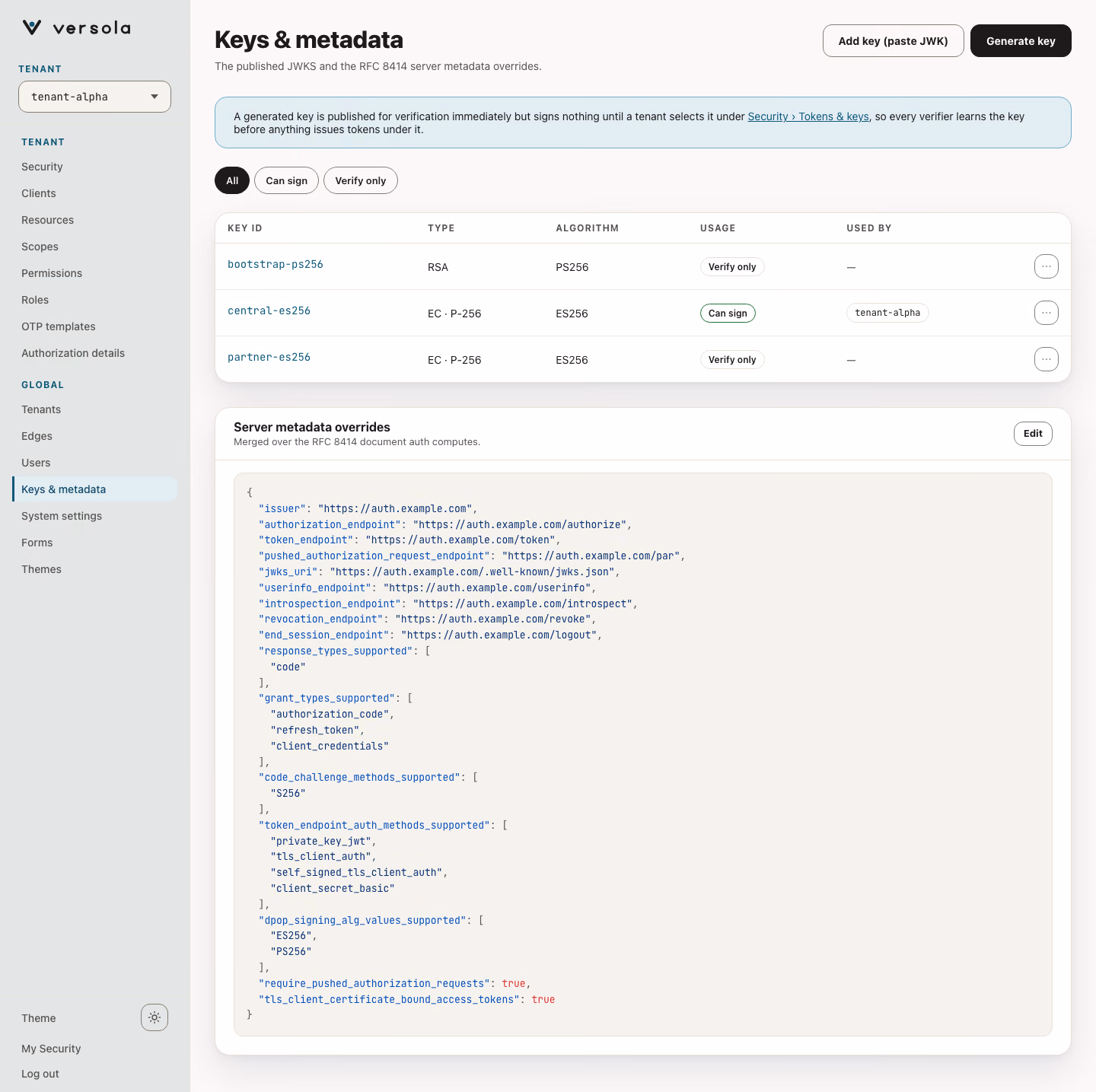
Task: Open row actions for bootstrap-ps256 key
Action: click(x=1047, y=266)
